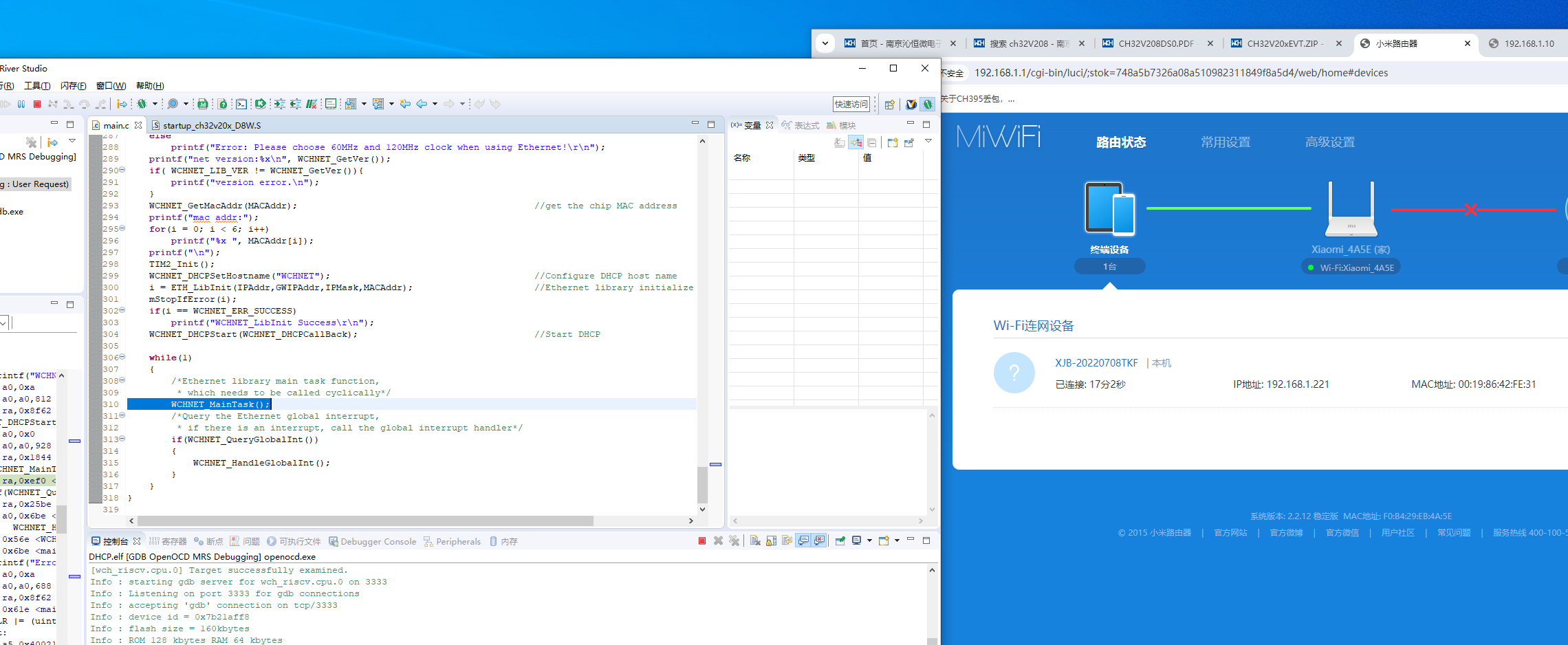
Task: Terminate console process with red square
Action: 702,540
